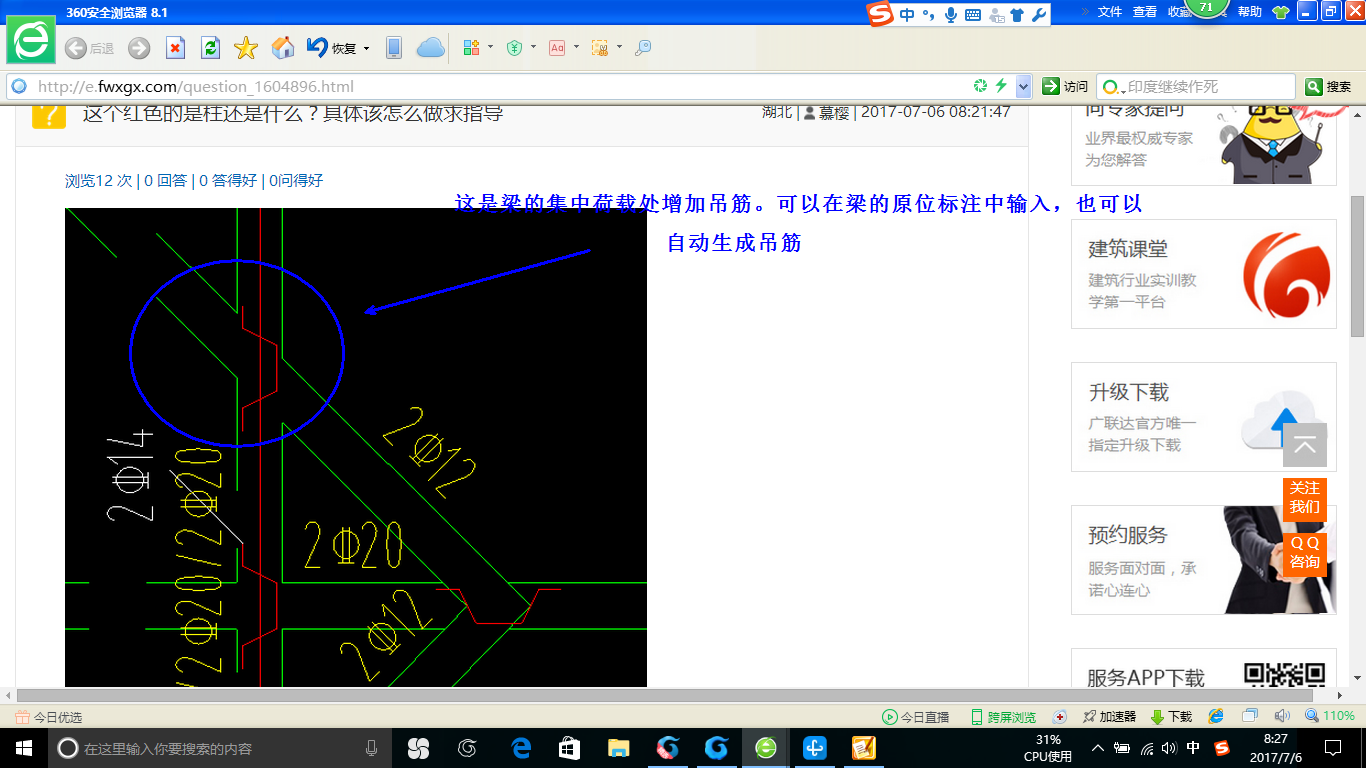This screenshot has height=768, width=1366.
Task: Click the Aa translate icon
Action: click(x=557, y=48)
